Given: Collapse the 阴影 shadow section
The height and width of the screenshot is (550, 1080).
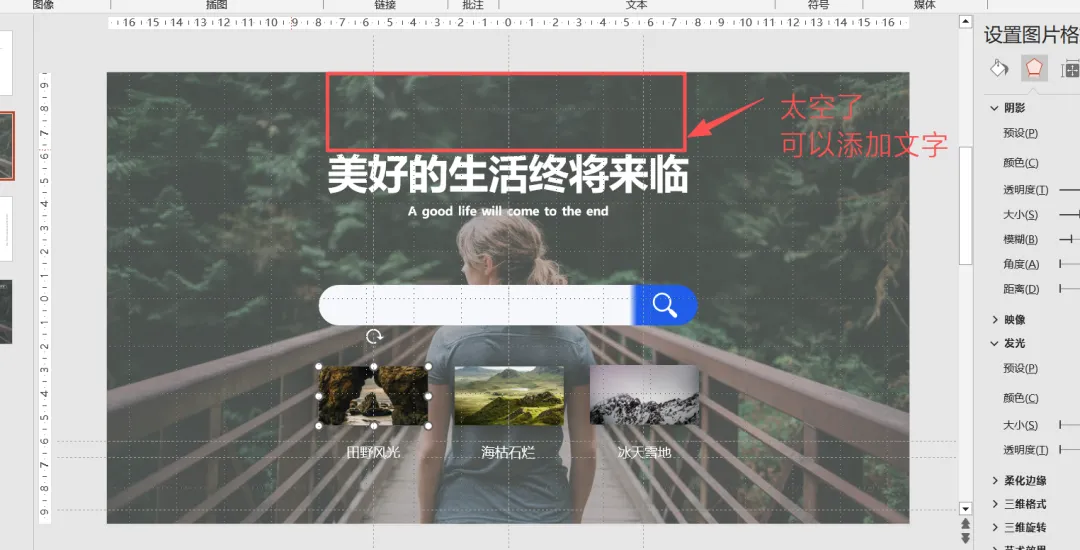Looking at the screenshot, I should pos(994,108).
